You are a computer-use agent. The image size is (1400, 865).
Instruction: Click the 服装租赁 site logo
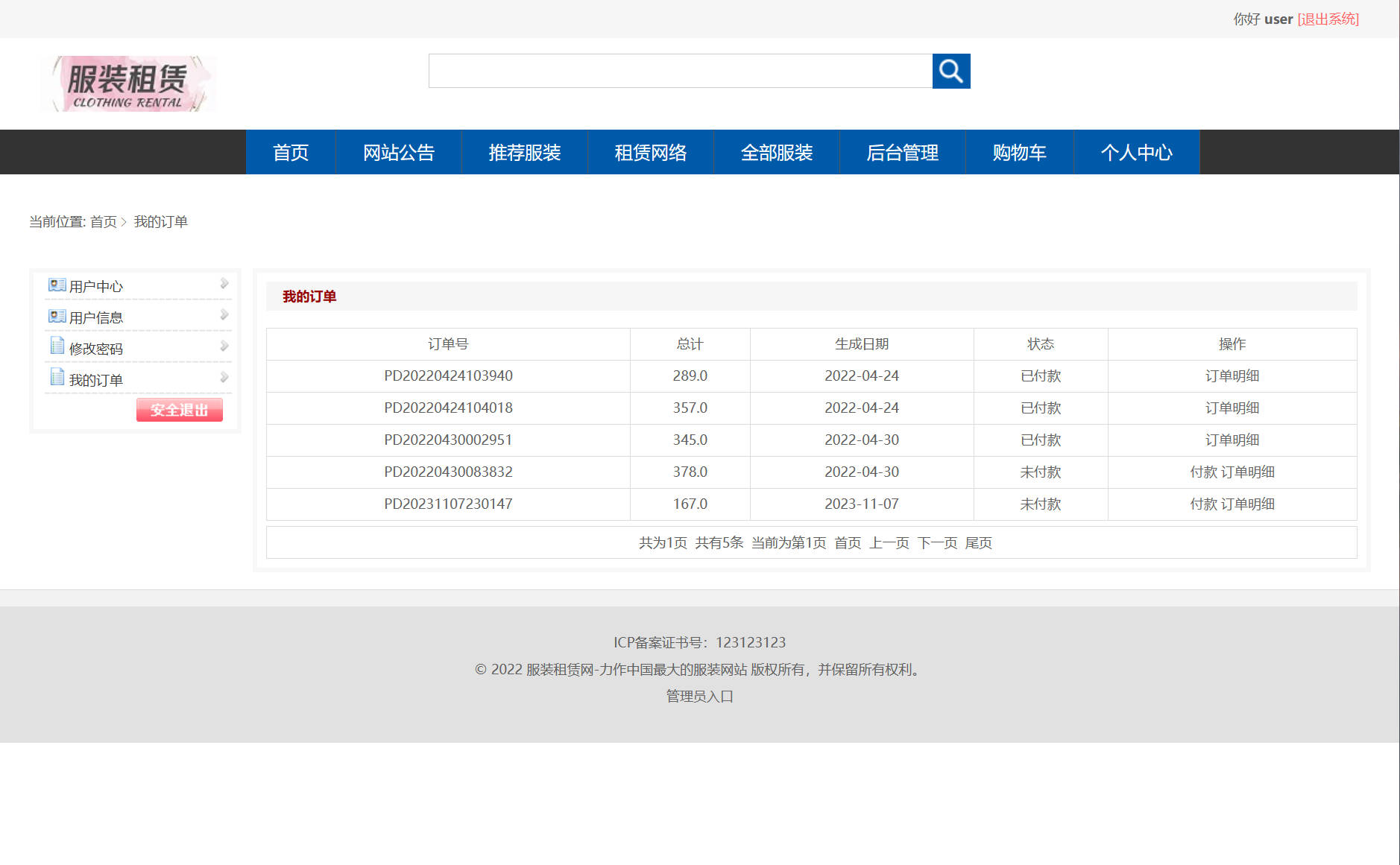(128, 83)
